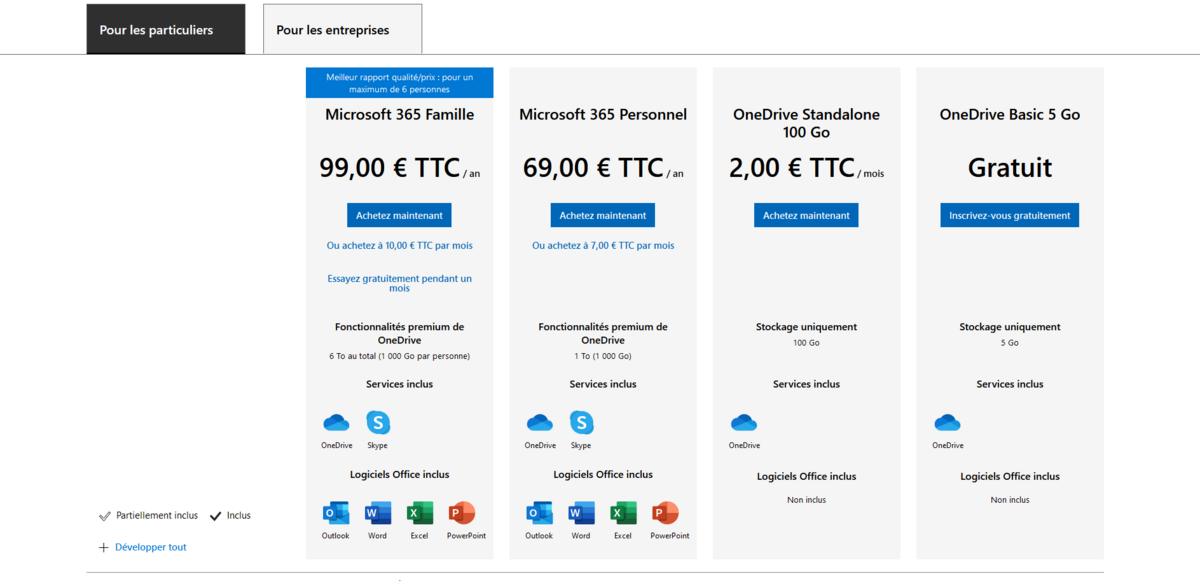Viewport: 1200px width, 581px height.
Task: Click the Excel icon in Microsoft 365 Personnel
Action: (x=623, y=514)
